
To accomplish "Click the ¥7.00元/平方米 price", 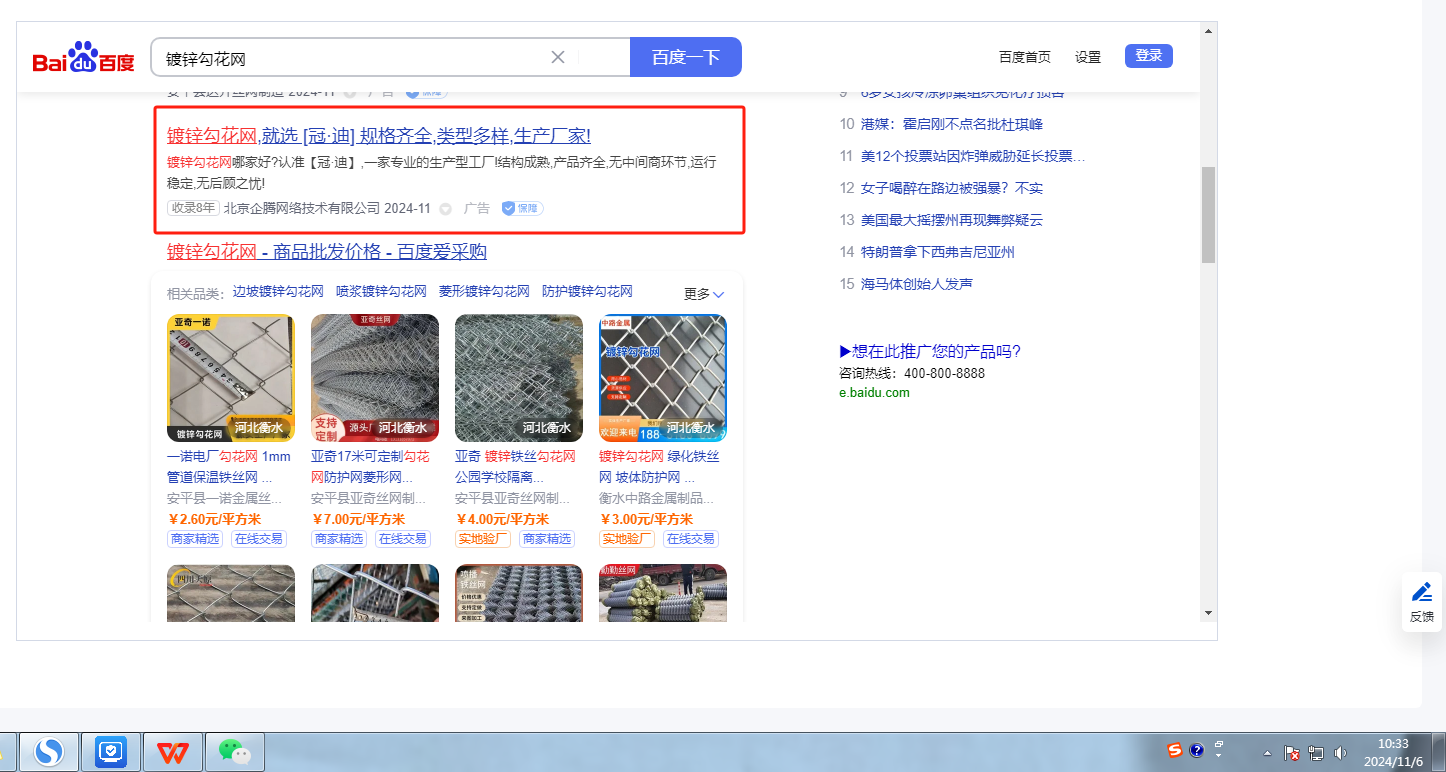I will tap(358, 519).
